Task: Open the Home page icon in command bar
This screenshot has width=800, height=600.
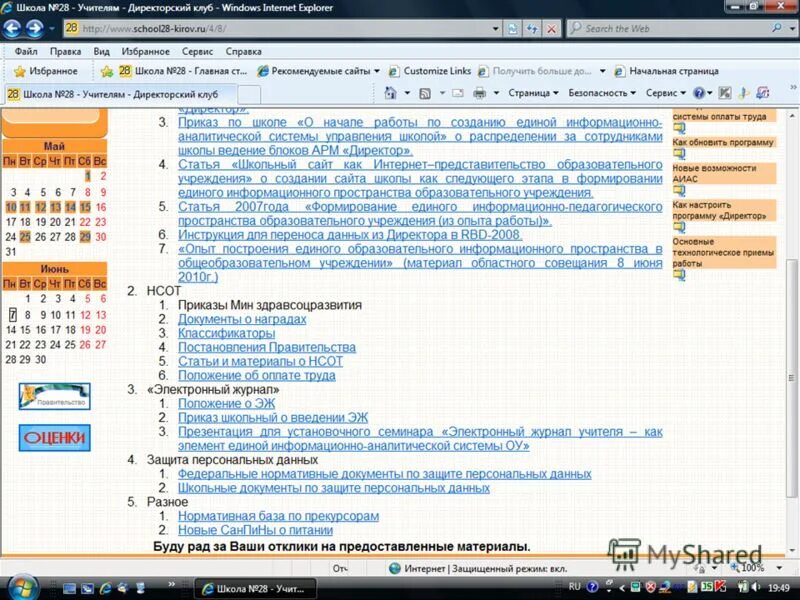Action: coord(390,93)
